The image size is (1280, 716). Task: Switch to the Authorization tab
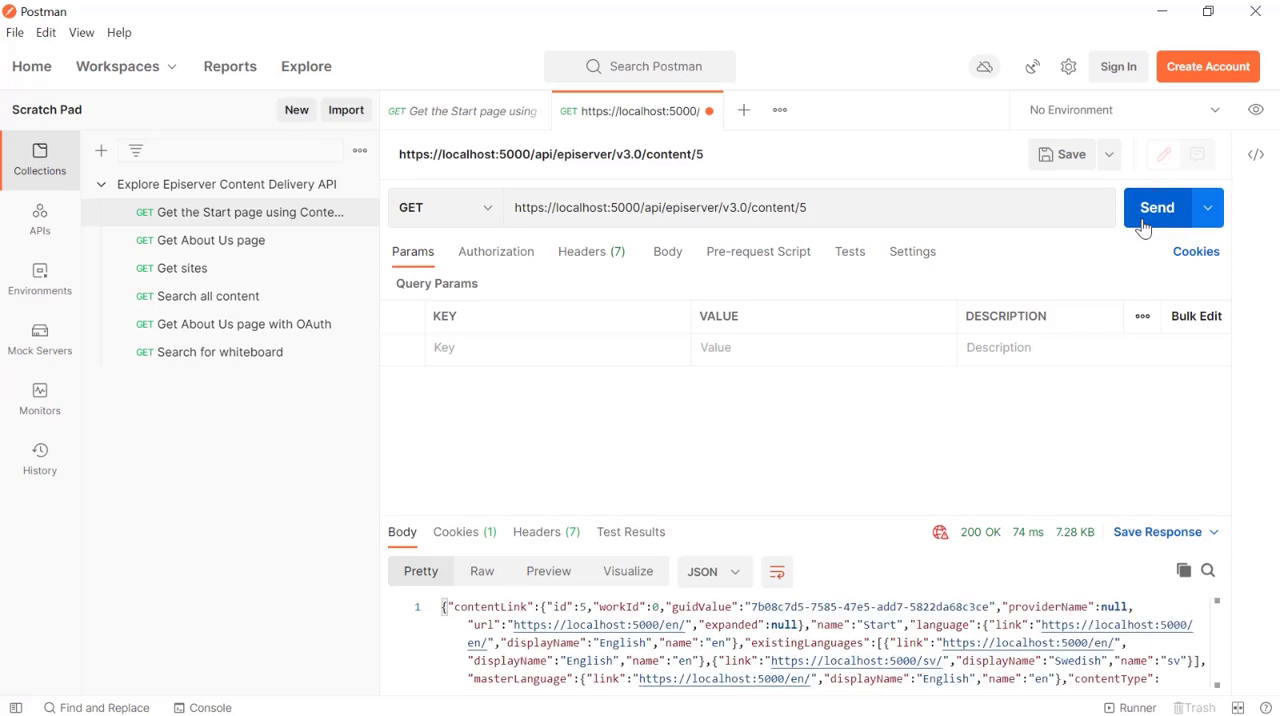[496, 252]
